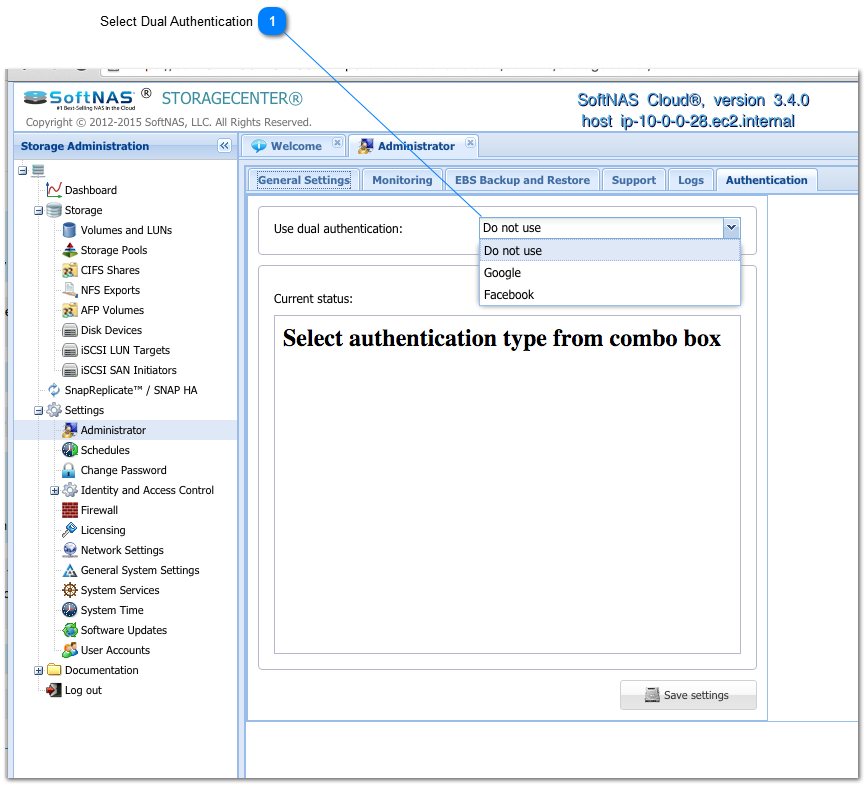Click the iSCSI LUN Targets icon
The image size is (867, 787).
[x=70, y=350]
